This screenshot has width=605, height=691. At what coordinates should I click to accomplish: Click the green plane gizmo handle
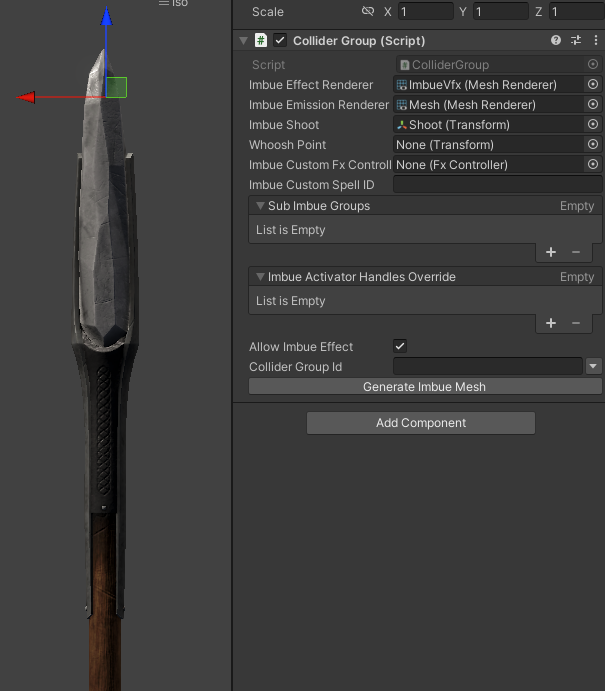116,87
